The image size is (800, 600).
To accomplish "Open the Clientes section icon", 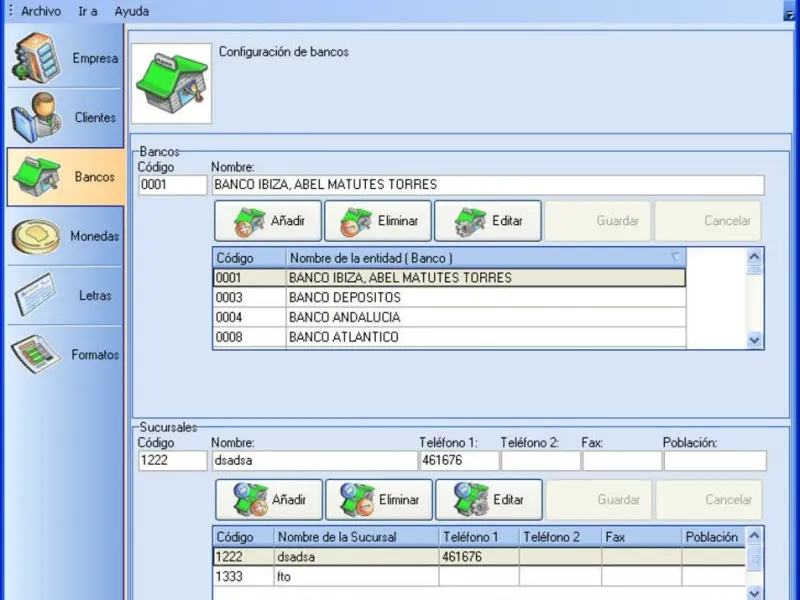I will pyautogui.click(x=37, y=117).
